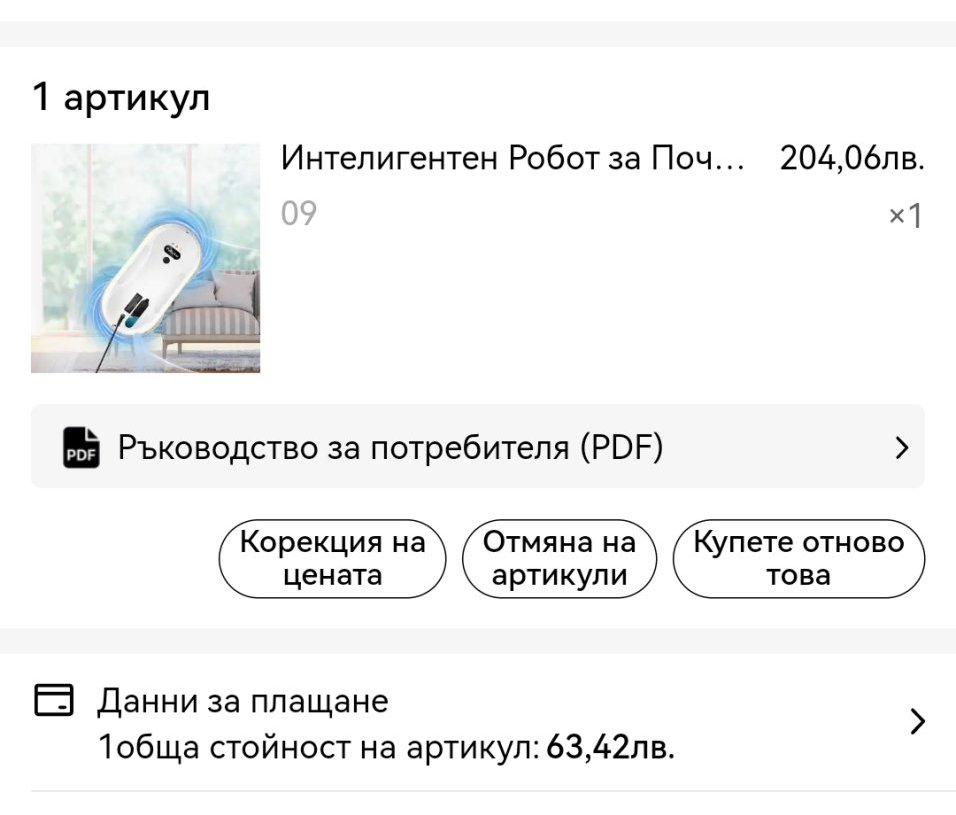The width and height of the screenshot is (956, 815).
Task: Choose 'Купете отново това' button
Action: (x=798, y=558)
